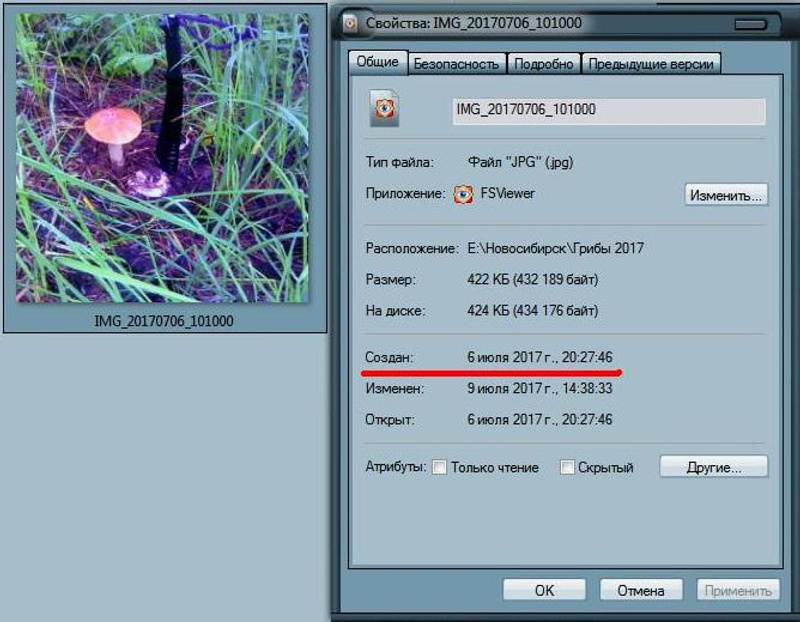
Task: Click the file type text 'Файл "JPG" (.jpg)'
Action: (520, 162)
